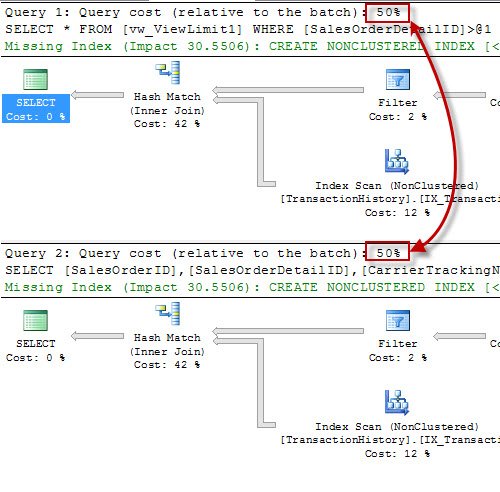This screenshot has width=500, height=492.
Task: Click 'Hash Match (Inner Join)' label in Query 2
Action: [167, 345]
